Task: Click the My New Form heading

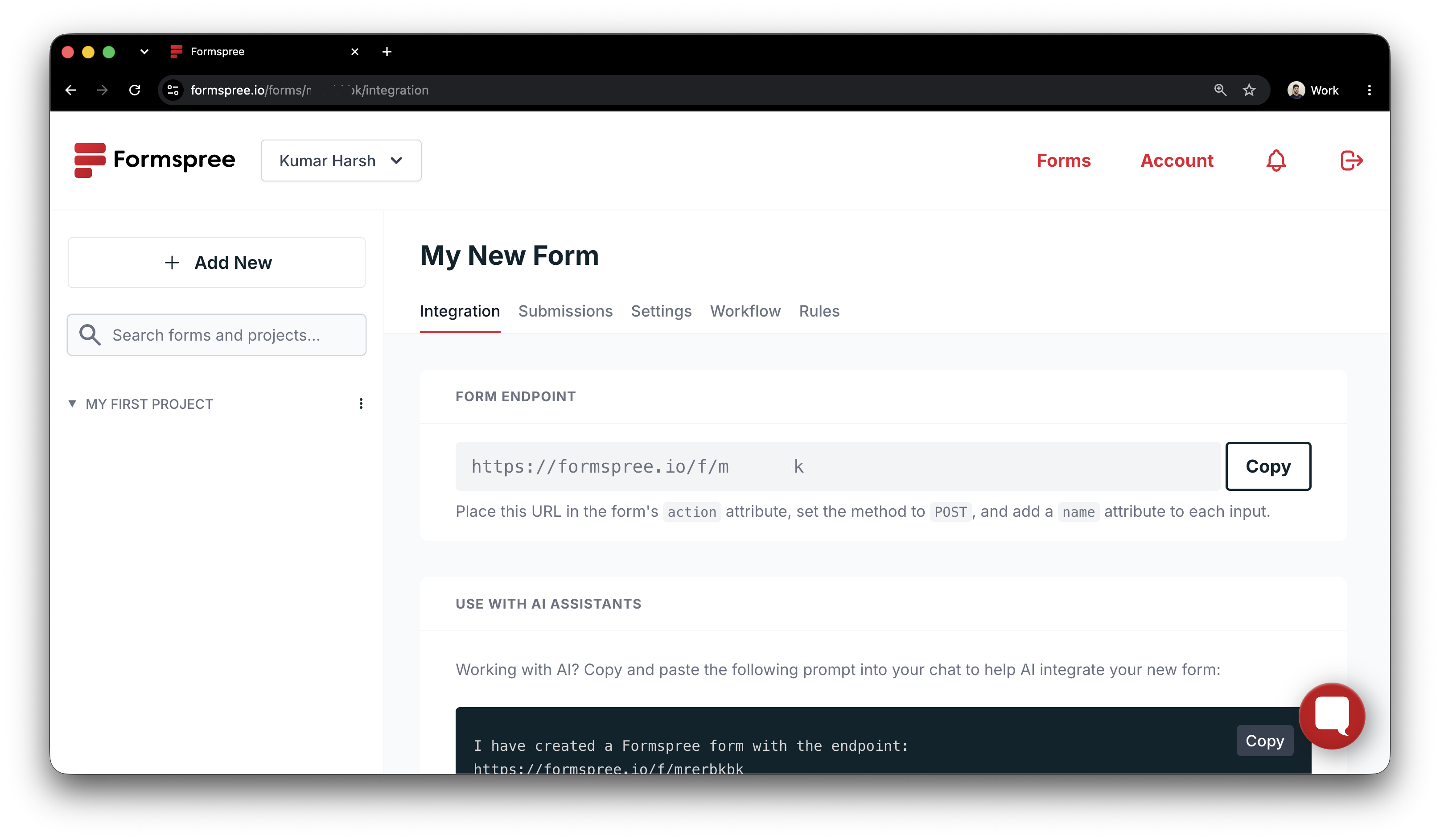Action: coord(509,255)
